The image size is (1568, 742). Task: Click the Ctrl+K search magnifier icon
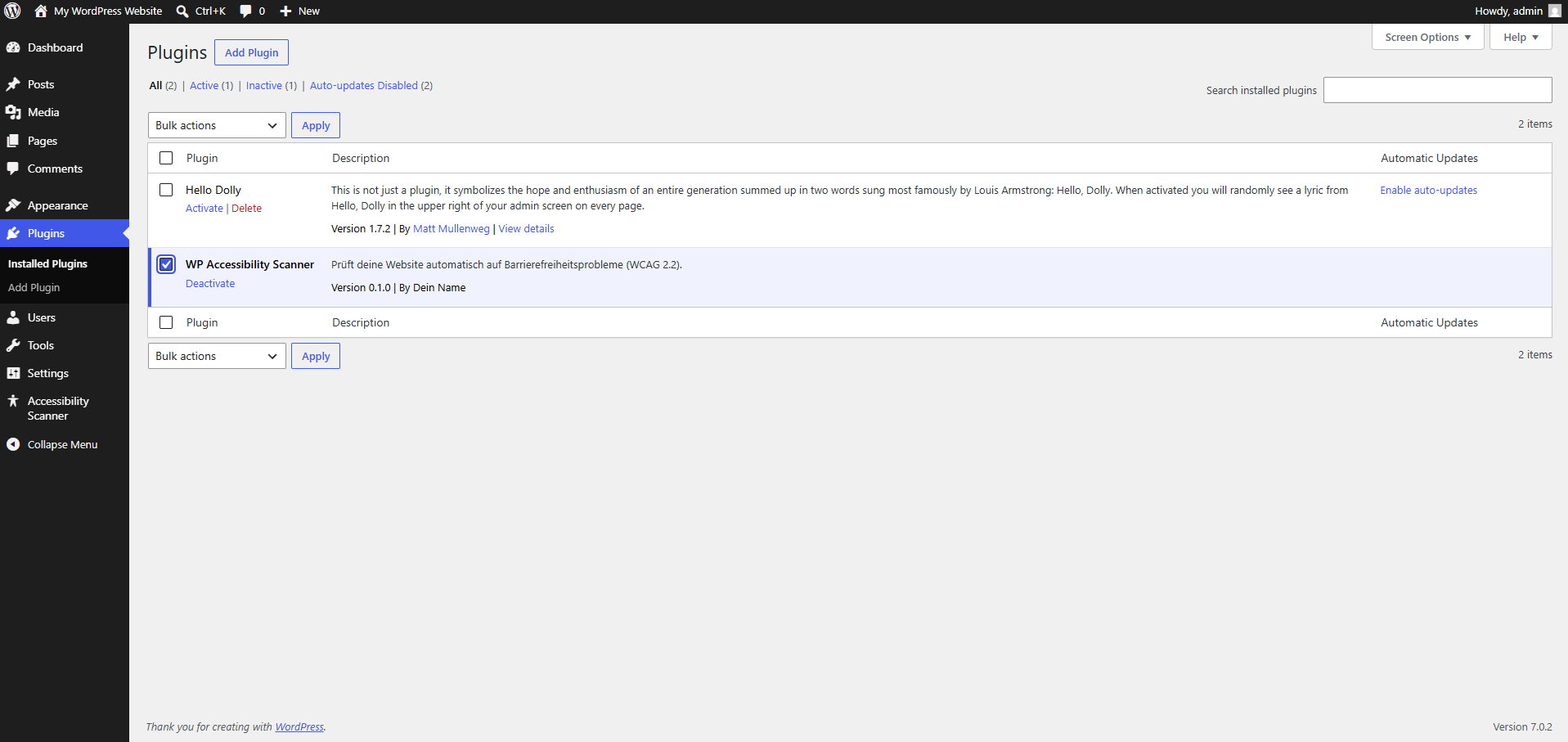[x=182, y=11]
